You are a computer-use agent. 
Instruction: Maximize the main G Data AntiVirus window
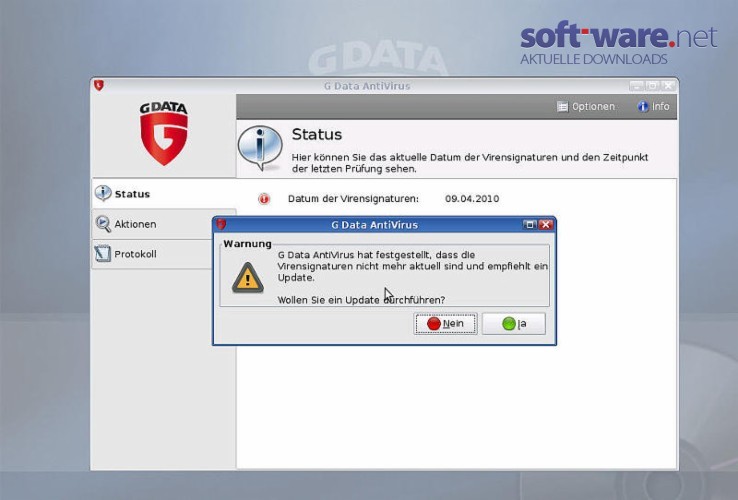click(x=652, y=86)
